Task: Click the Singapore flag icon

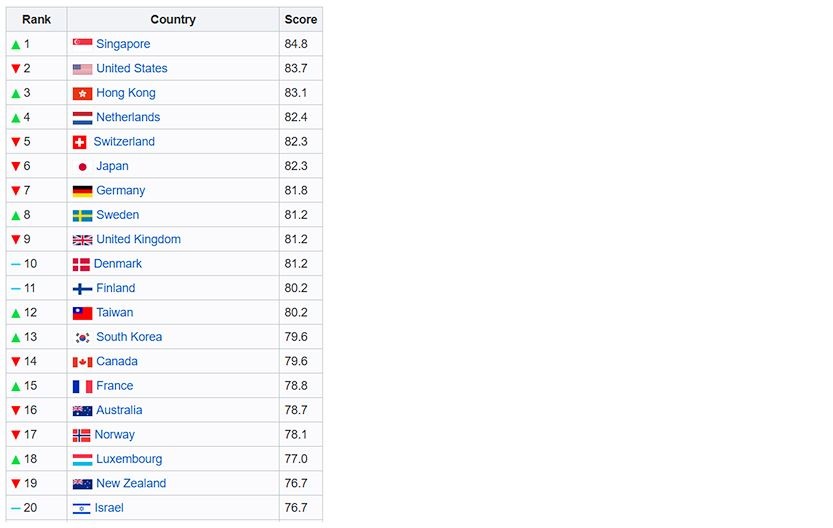Action: [82, 44]
